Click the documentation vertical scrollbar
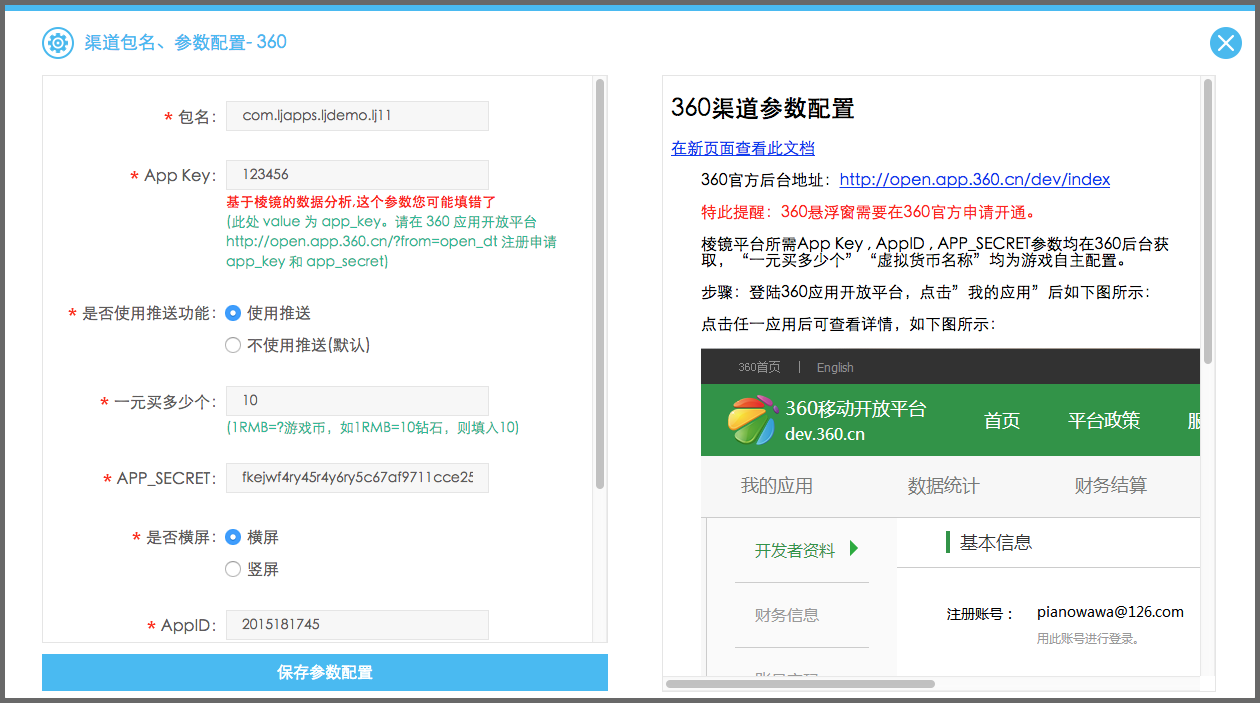The image size is (1260, 703). click(x=1208, y=221)
